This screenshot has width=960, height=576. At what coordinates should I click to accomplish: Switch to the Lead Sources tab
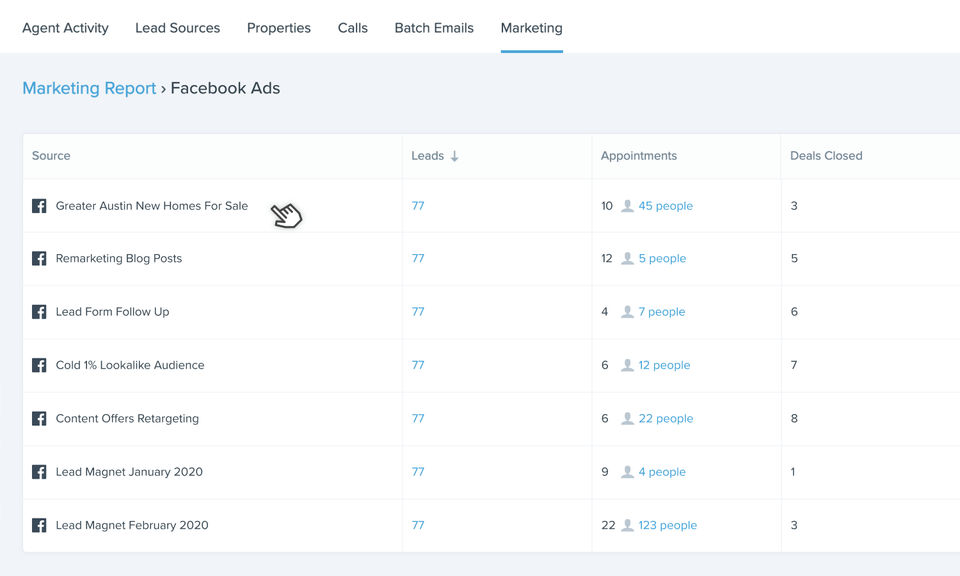pos(177,28)
